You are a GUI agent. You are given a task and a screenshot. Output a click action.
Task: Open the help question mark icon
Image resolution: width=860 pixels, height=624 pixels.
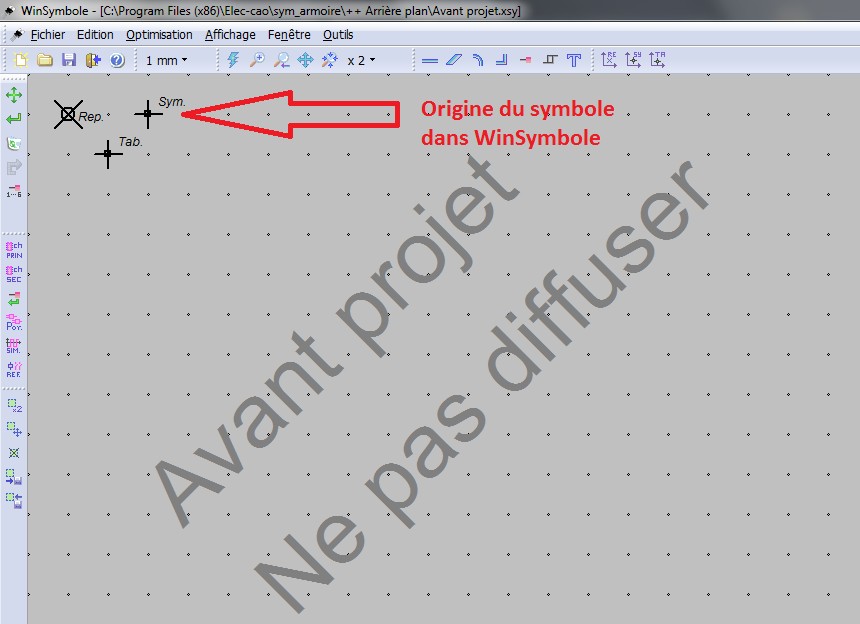click(117, 60)
